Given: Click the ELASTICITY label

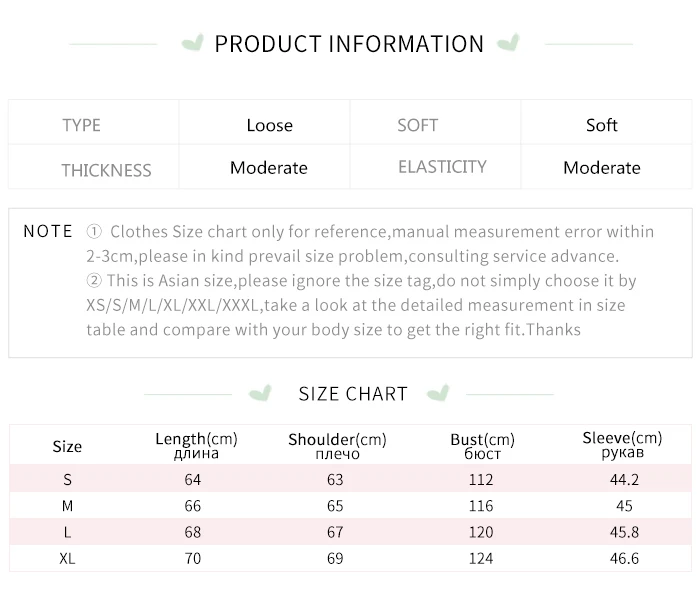Looking at the screenshot, I should point(442,167).
